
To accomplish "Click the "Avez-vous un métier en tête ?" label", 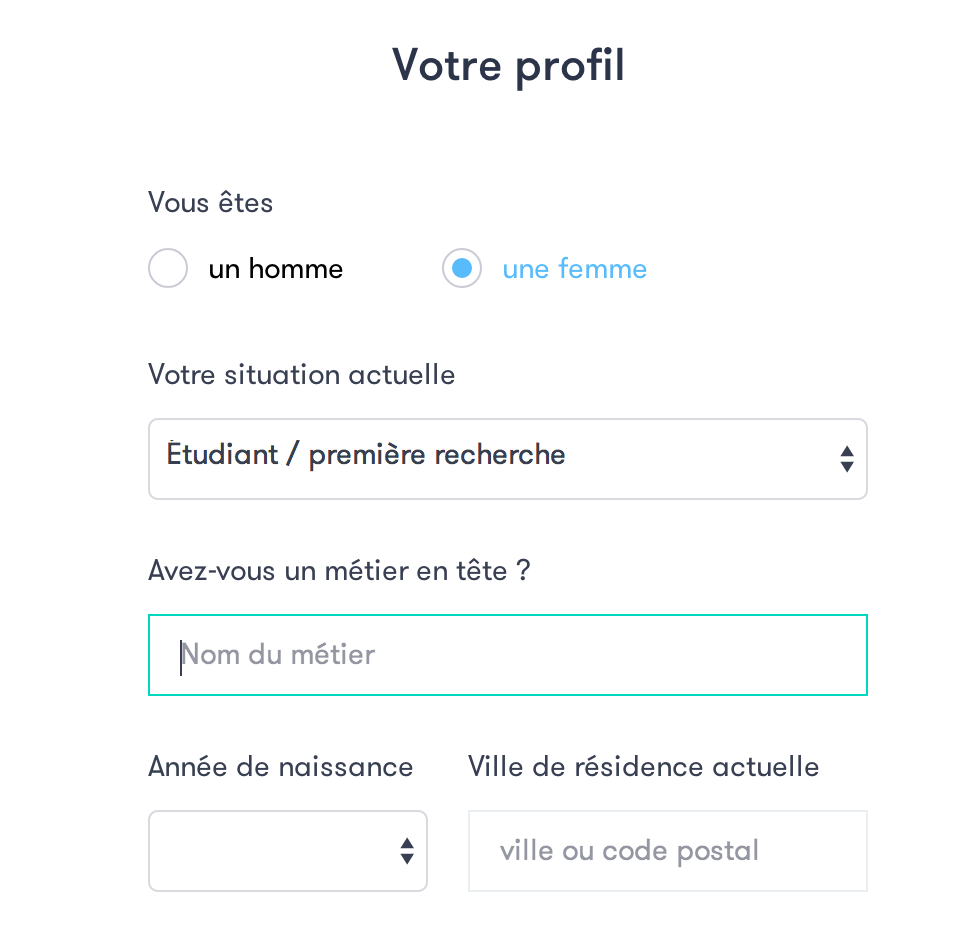I will point(339,571).
